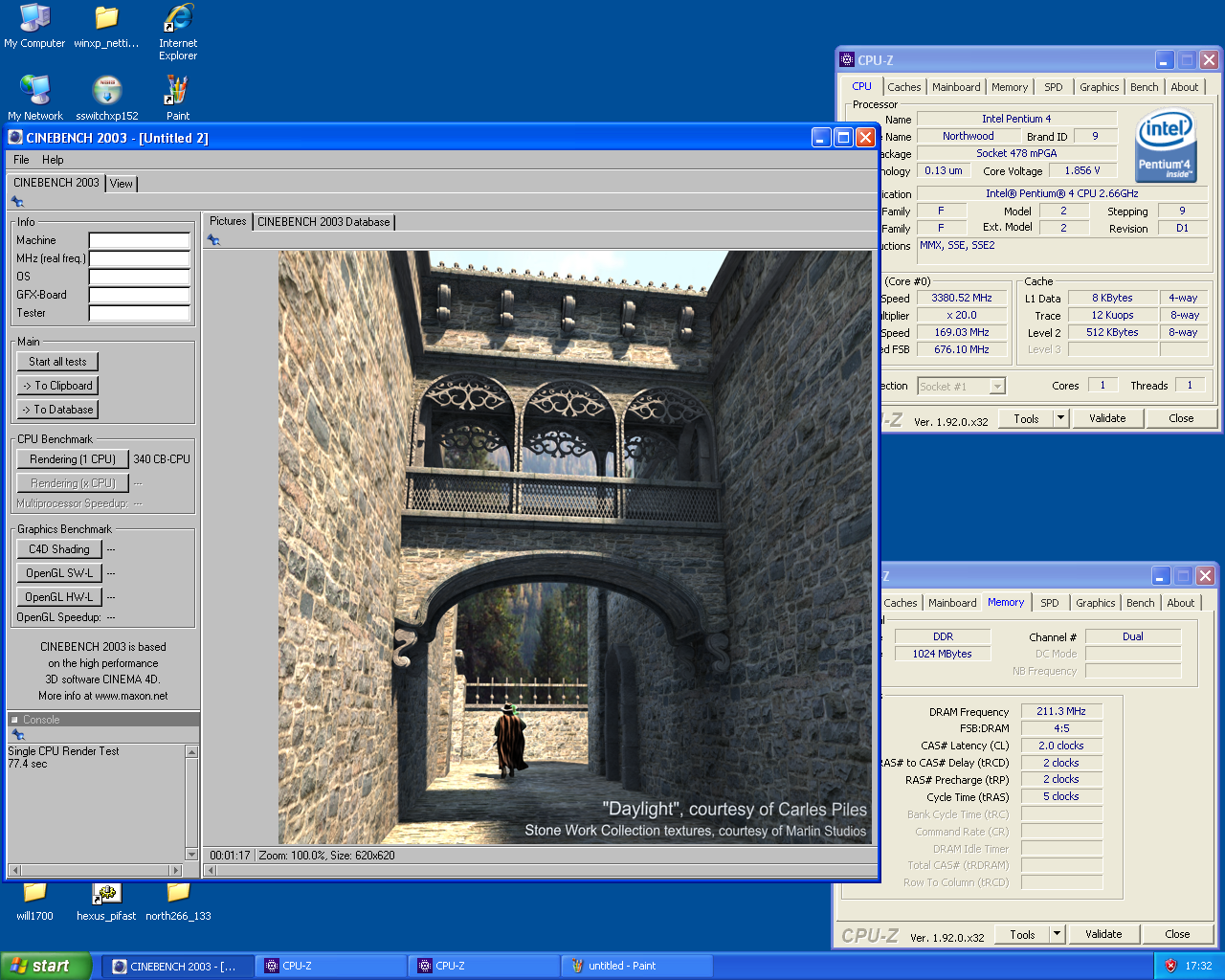Click console scrollbar down arrow
1225x980 pixels.
(x=191, y=855)
